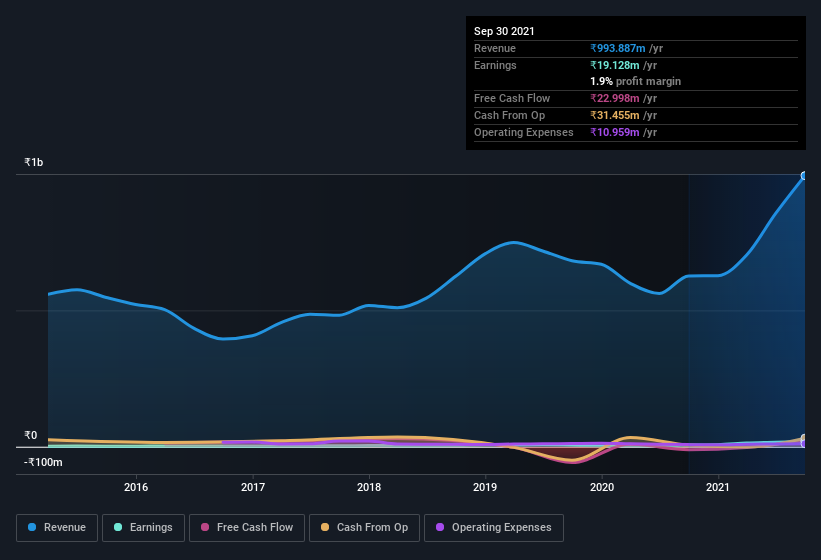Select the 2020 x-axis label
The image size is (821, 560).
point(602,487)
